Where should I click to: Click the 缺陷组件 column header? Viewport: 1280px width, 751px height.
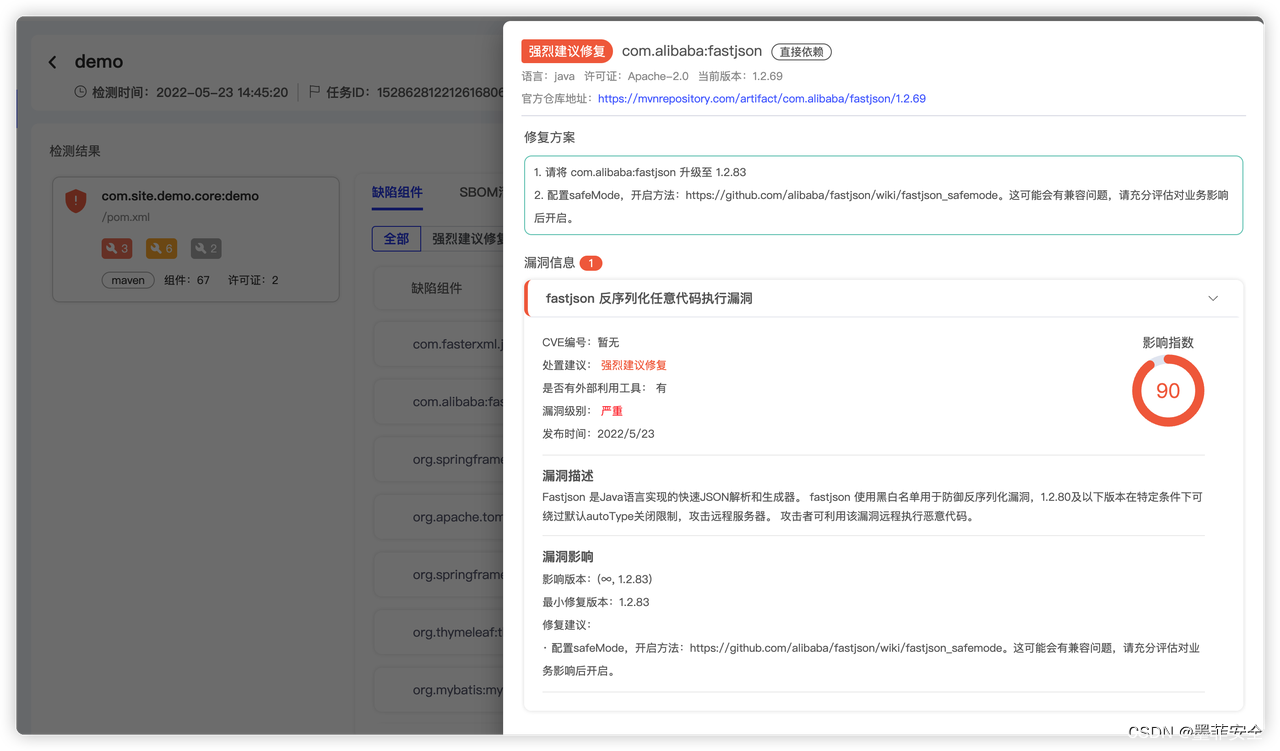tap(437, 288)
